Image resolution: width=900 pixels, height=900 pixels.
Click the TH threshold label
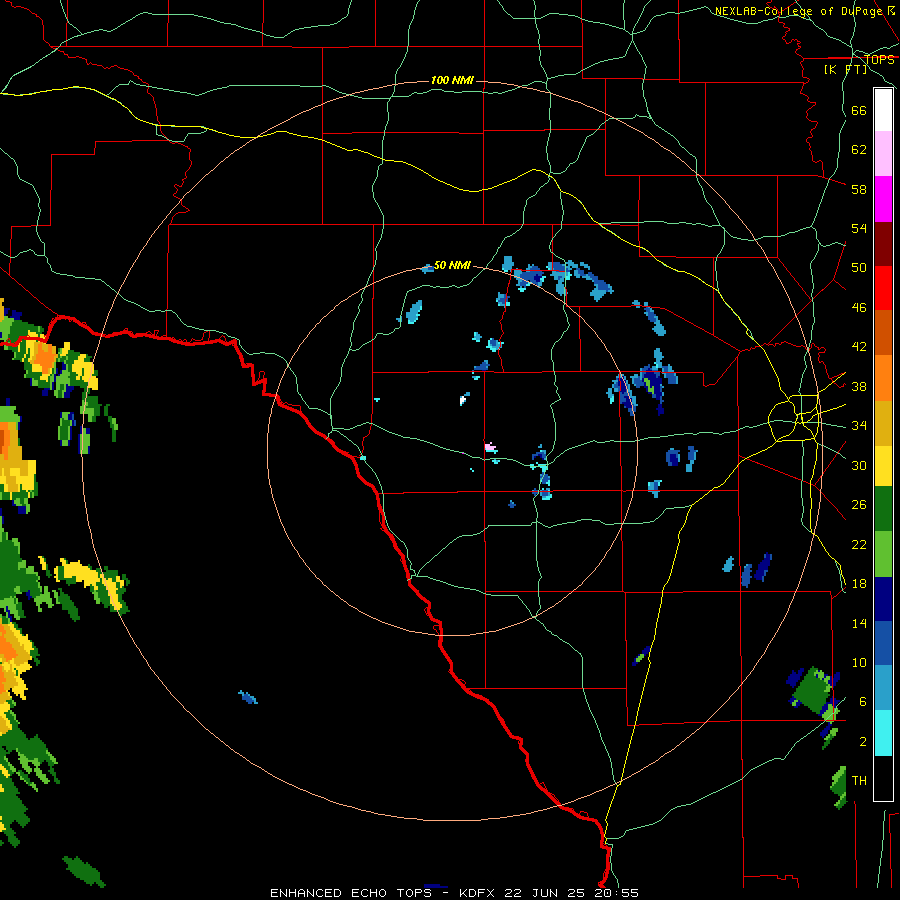[x=859, y=780]
